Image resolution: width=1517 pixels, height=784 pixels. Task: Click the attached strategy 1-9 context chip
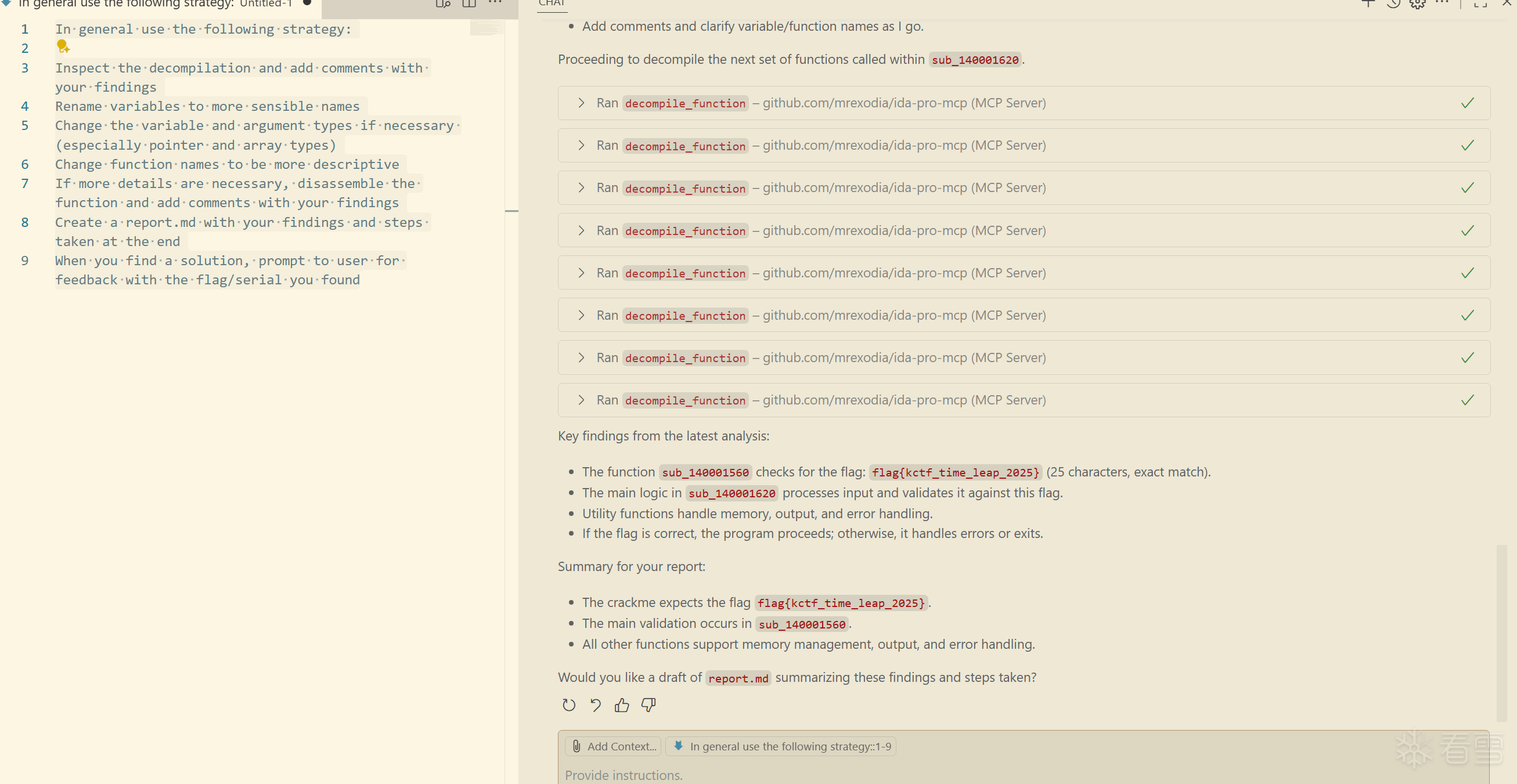pos(781,746)
